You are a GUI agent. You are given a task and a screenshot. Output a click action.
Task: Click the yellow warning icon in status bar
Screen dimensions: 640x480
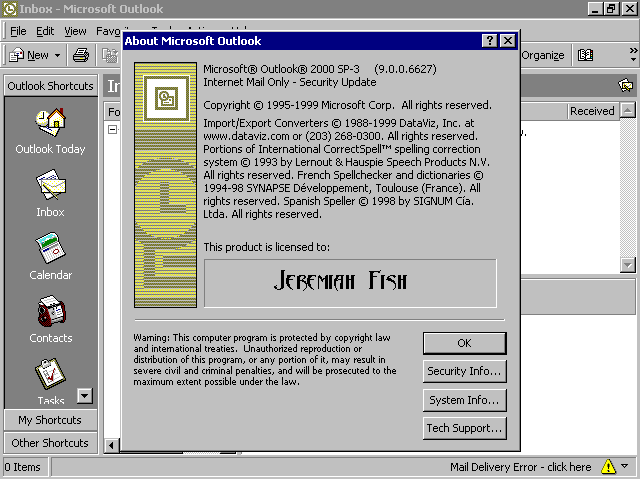click(608, 467)
